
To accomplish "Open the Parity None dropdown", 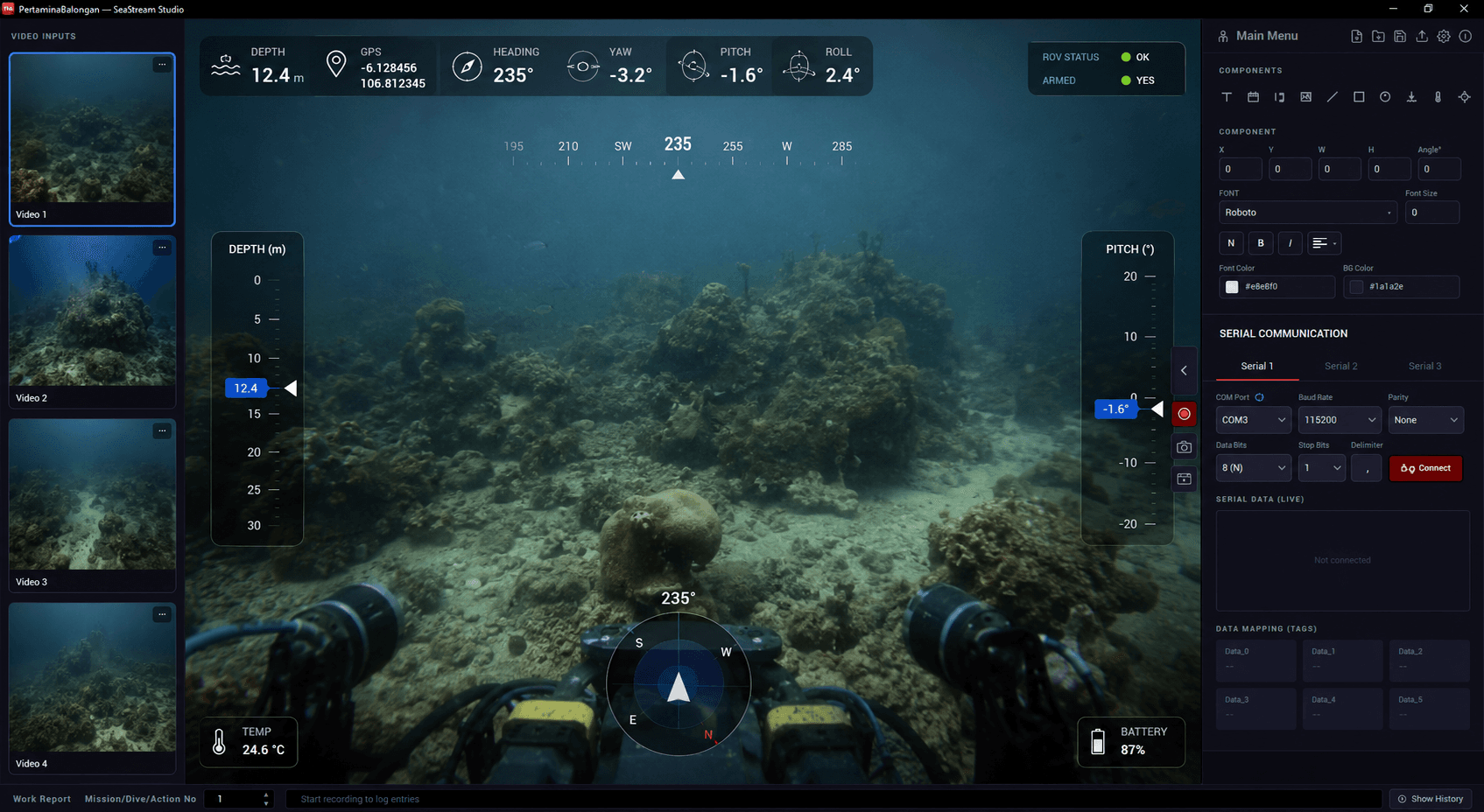I will coord(1425,420).
